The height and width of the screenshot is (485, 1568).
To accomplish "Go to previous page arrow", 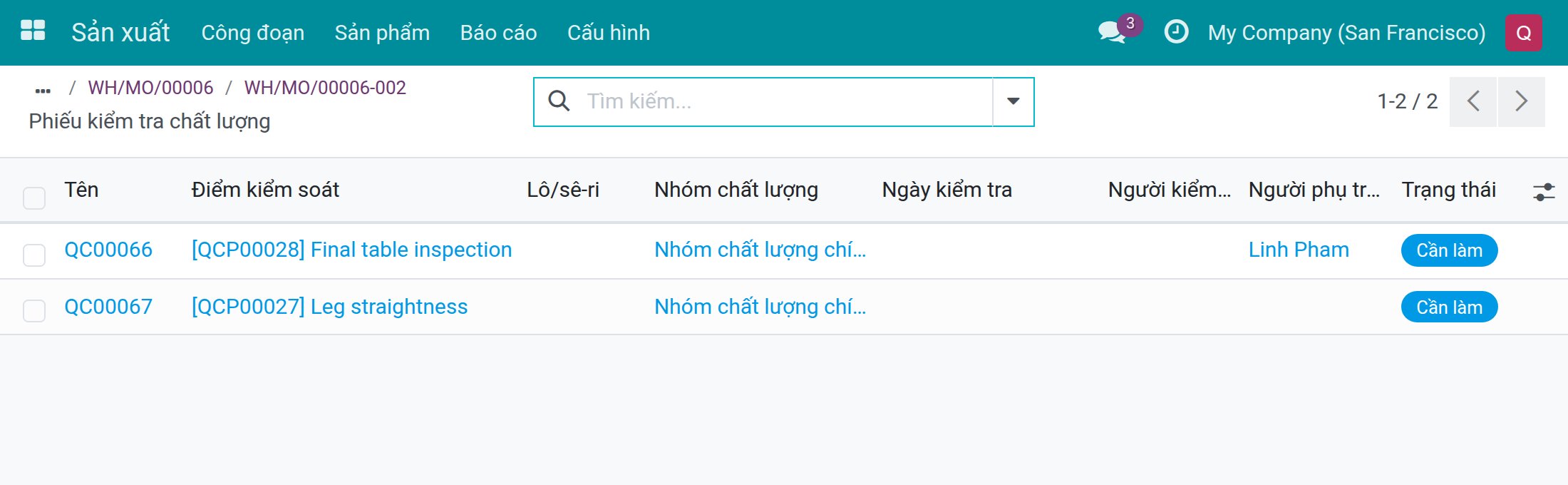I will (1473, 101).
